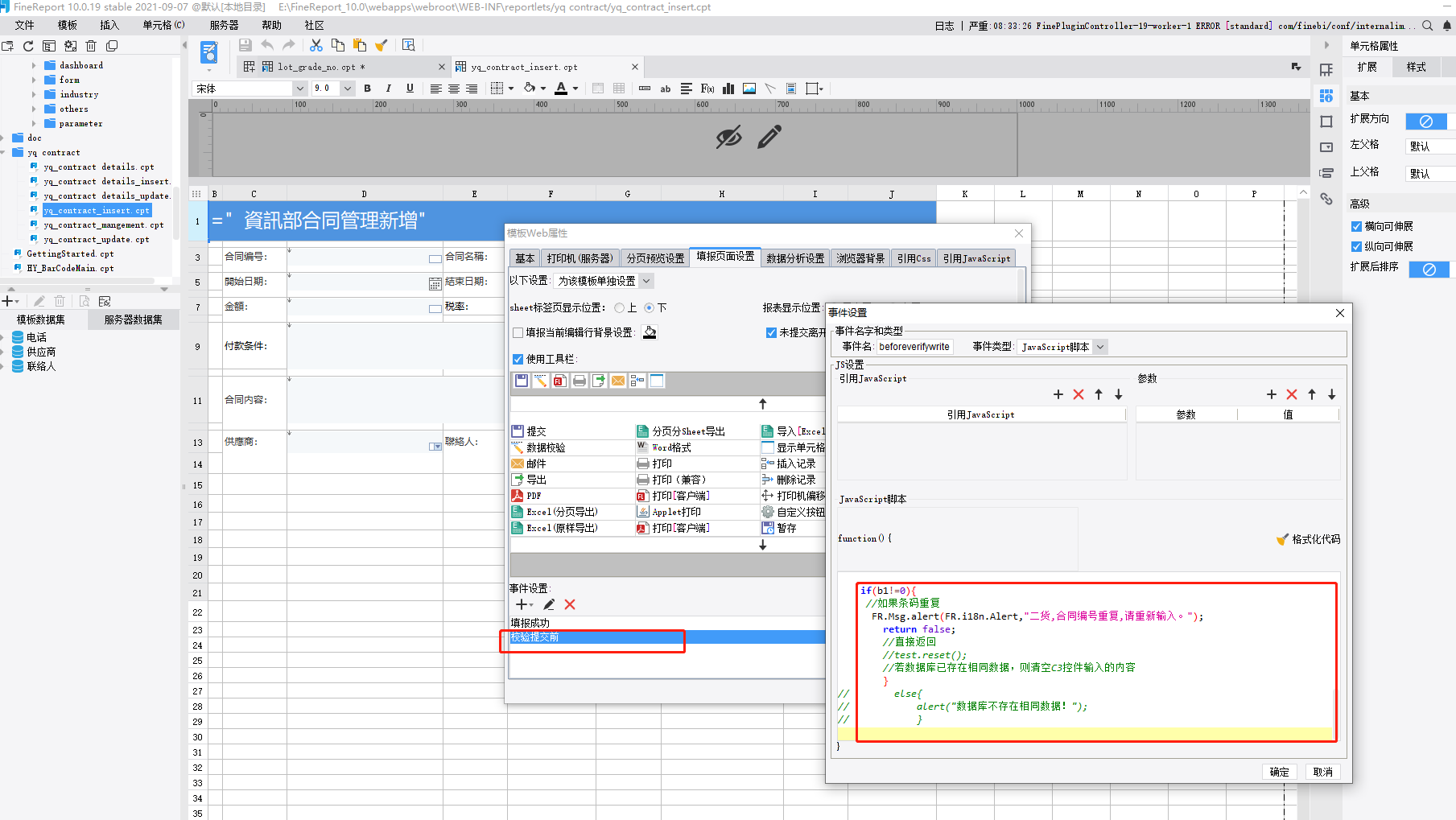The width and height of the screenshot is (1456, 820).
Task: Open yq_contract_mangement.cpt in the file tree
Action: (x=103, y=225)
